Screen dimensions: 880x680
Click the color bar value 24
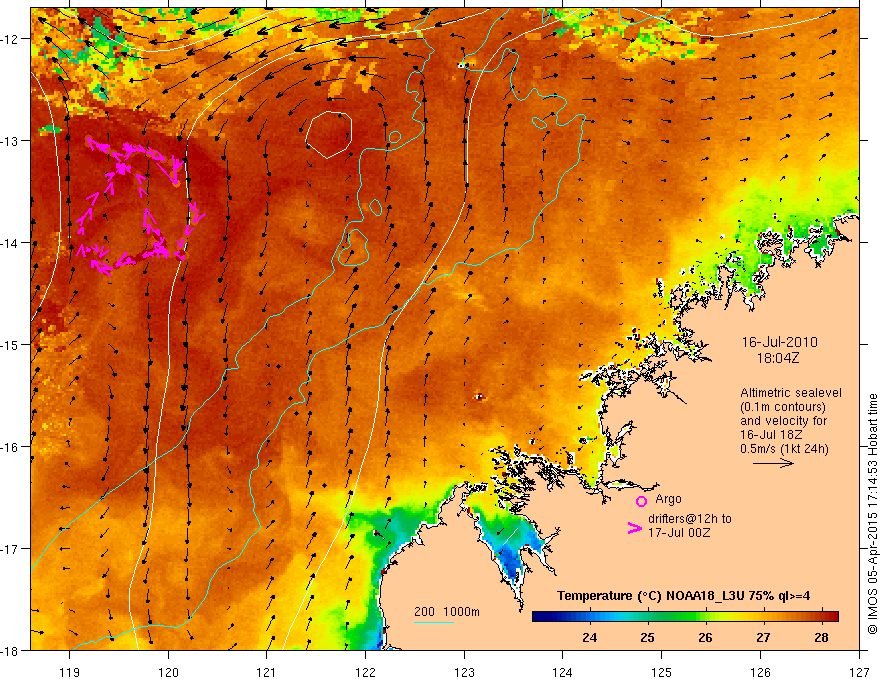click(589, 637)
